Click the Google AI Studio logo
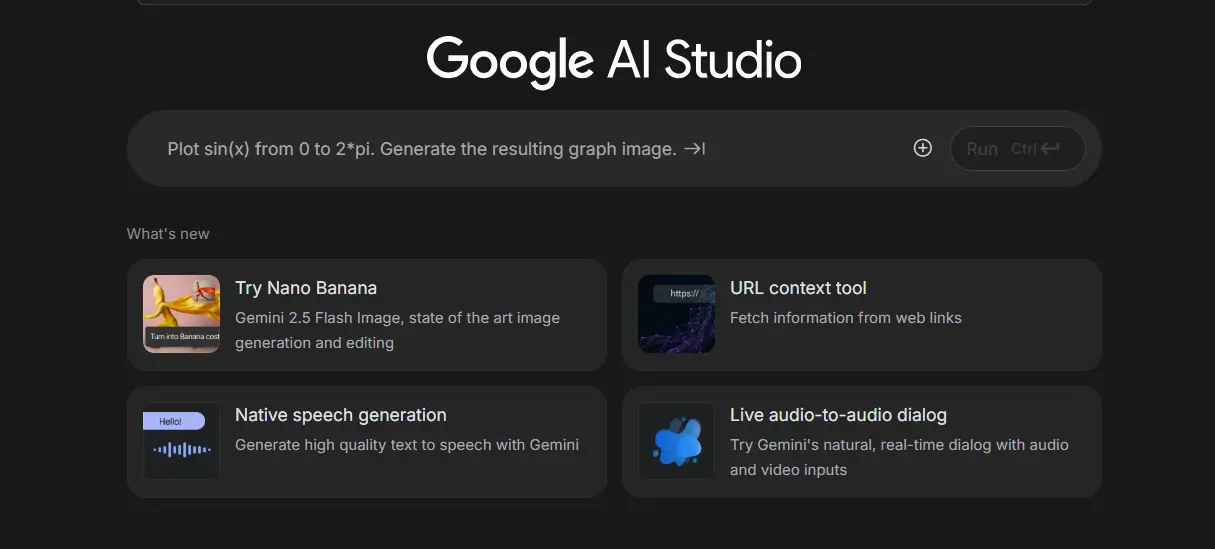Screen dimensions: 1215x549 tap(614, 60)
